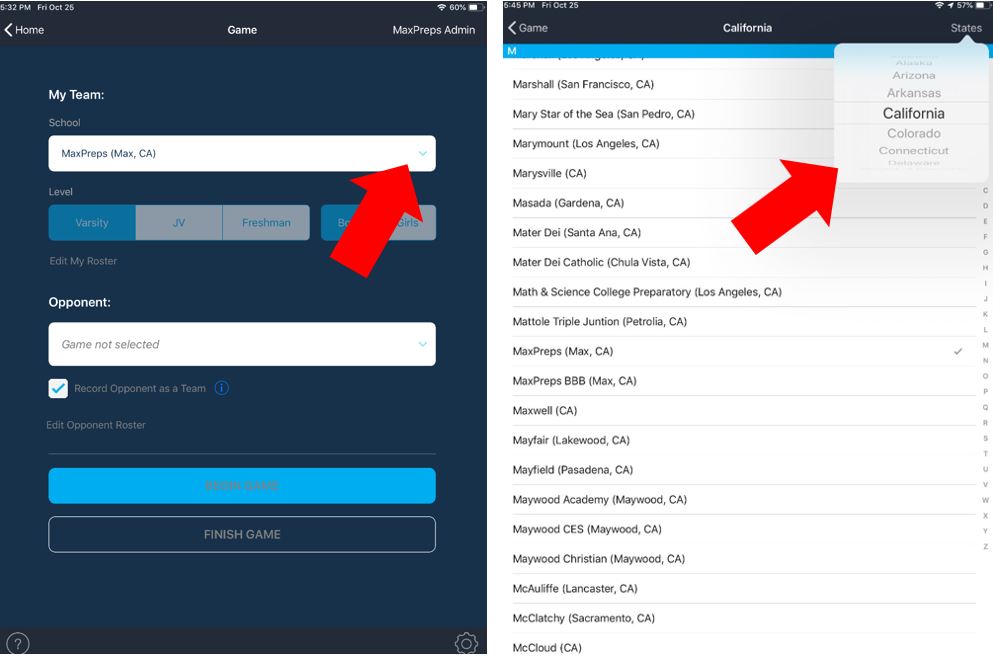Choose Maxwell (CA)
The image size is (993, 658).
(742, 410)
